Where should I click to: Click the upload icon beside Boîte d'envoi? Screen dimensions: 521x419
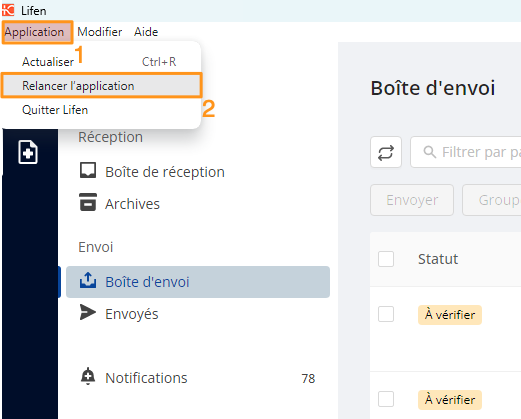tap(88, 280)
